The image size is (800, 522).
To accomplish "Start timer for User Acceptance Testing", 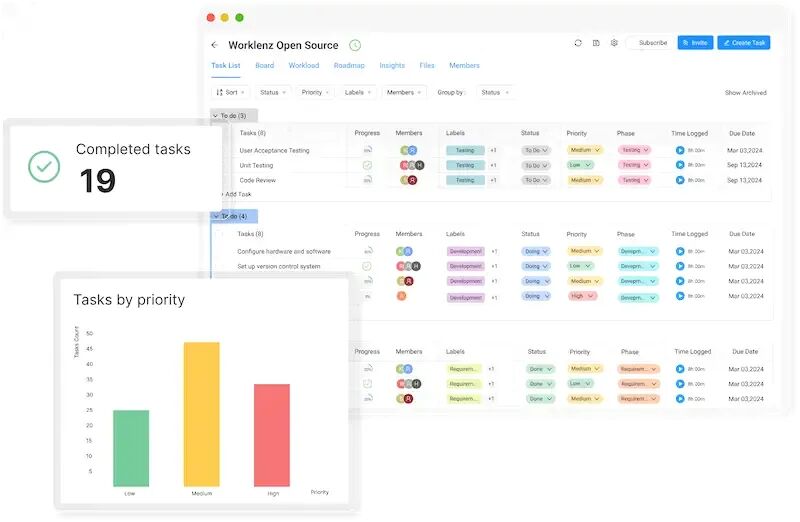I will tap(680, 150).
